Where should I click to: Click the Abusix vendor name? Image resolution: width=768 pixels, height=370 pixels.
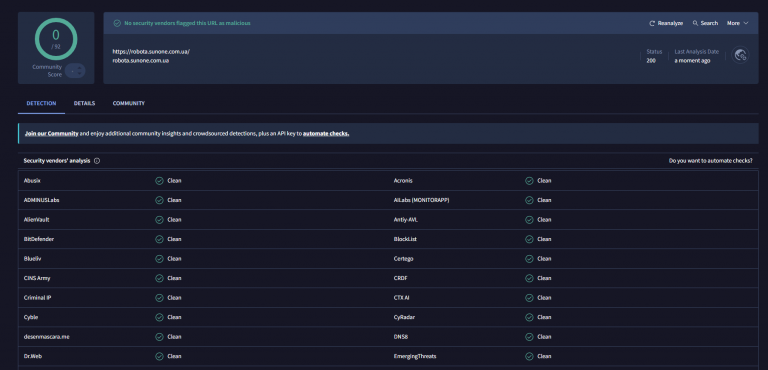pos(32,180)
